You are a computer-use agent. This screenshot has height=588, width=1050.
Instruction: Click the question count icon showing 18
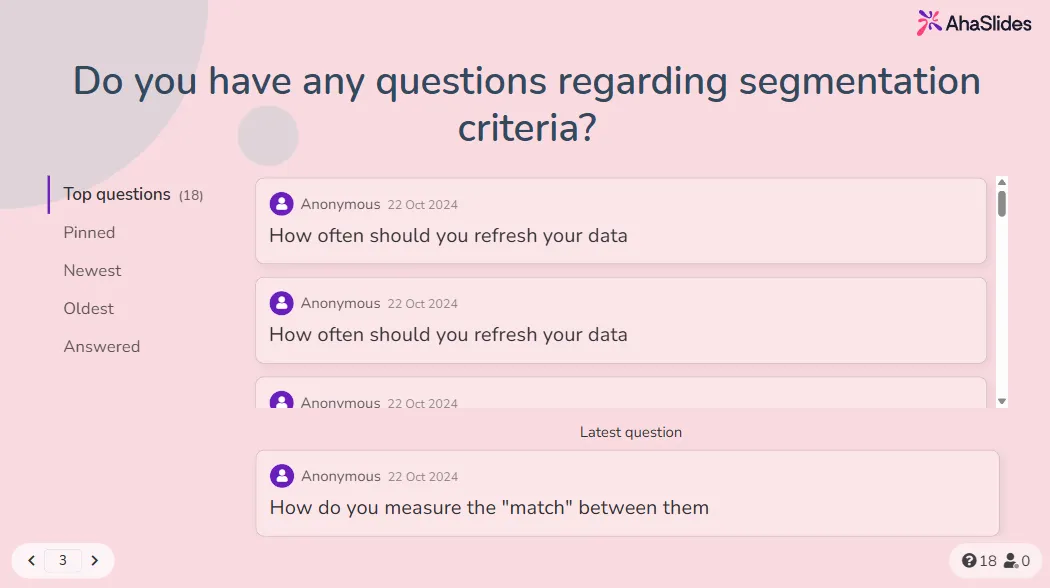969,561
